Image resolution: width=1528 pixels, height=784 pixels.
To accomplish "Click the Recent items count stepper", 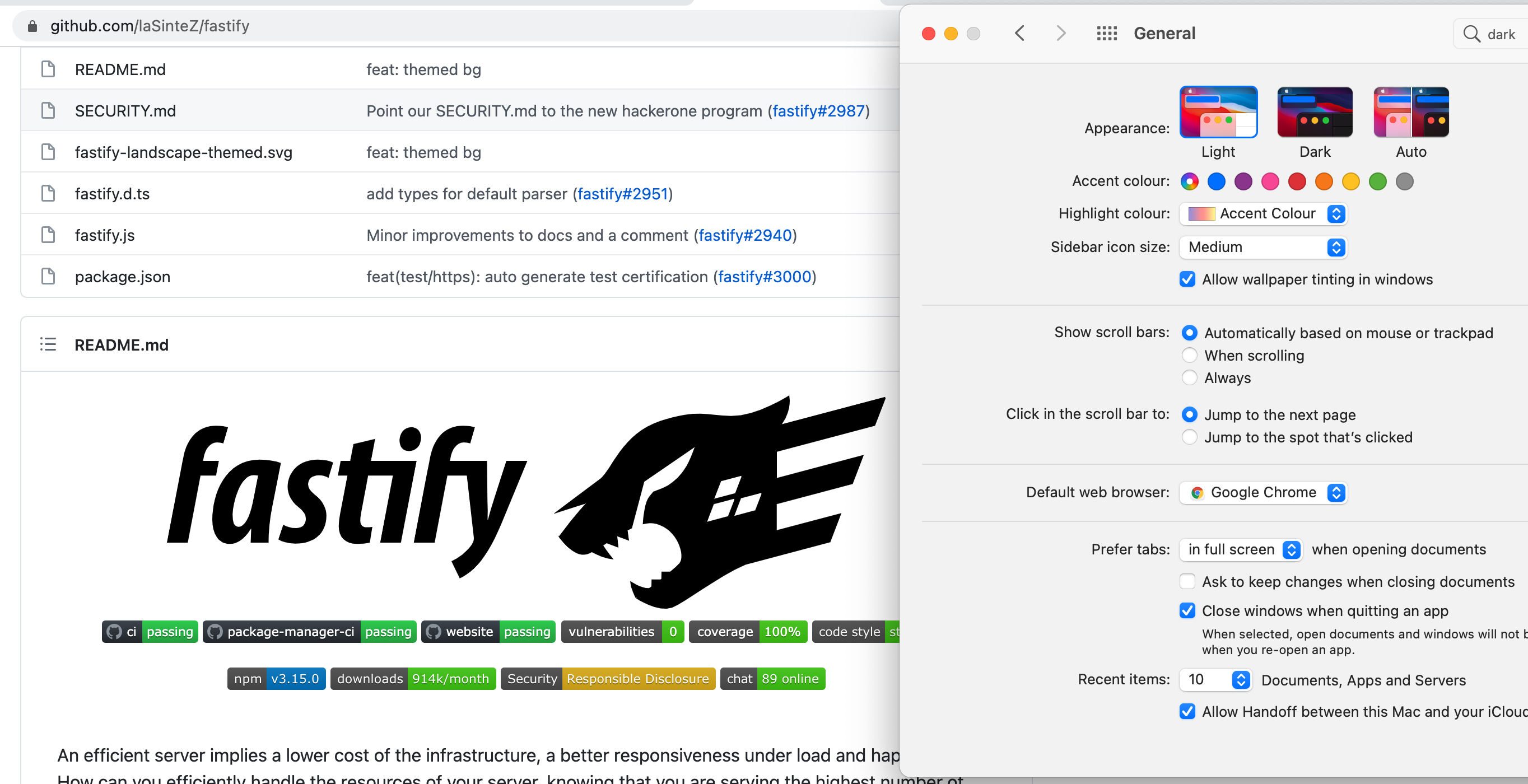I will pyautogui.click(x=1239, y=680).
